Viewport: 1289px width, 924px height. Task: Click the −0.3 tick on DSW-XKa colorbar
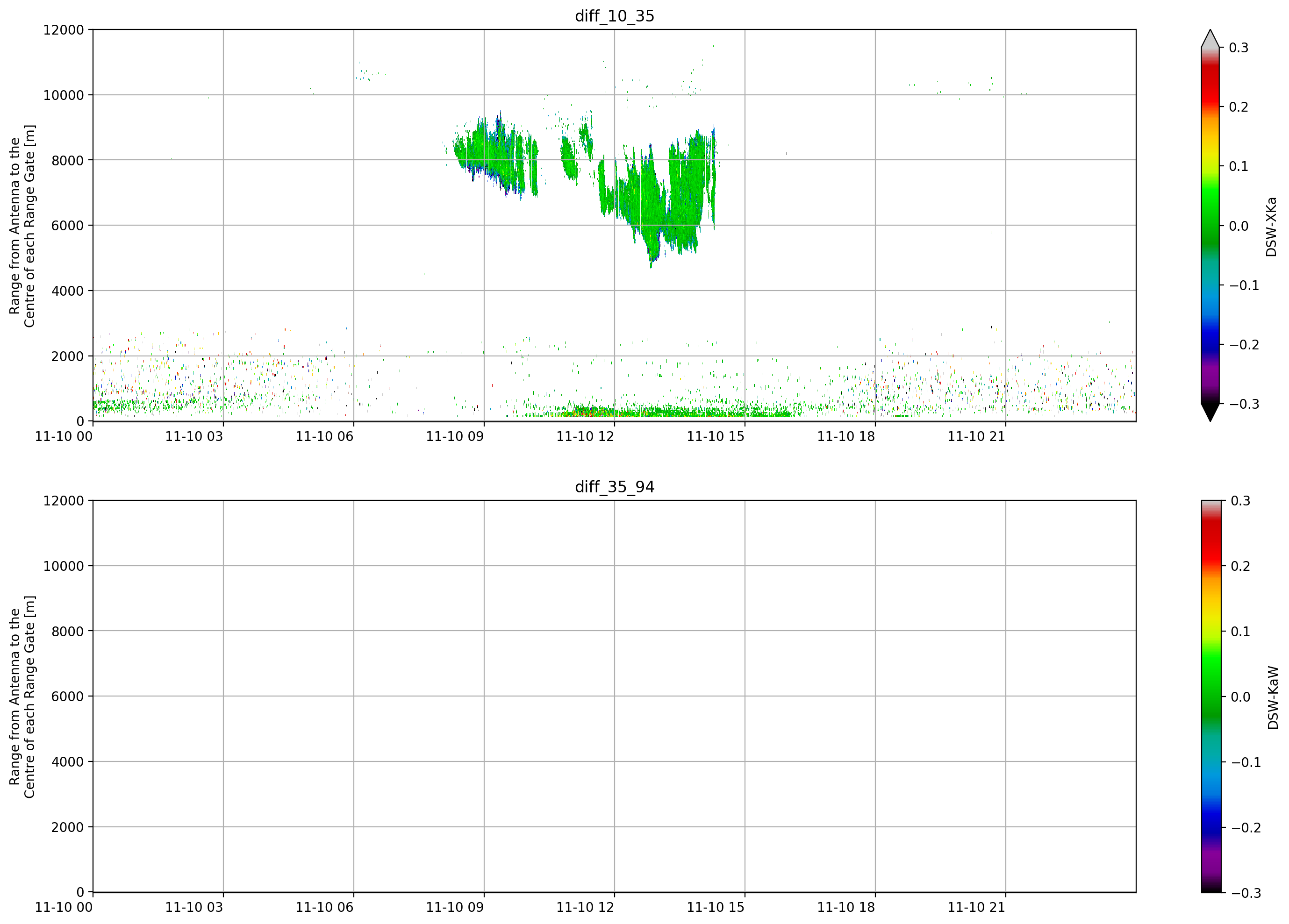coord(1244,404)
